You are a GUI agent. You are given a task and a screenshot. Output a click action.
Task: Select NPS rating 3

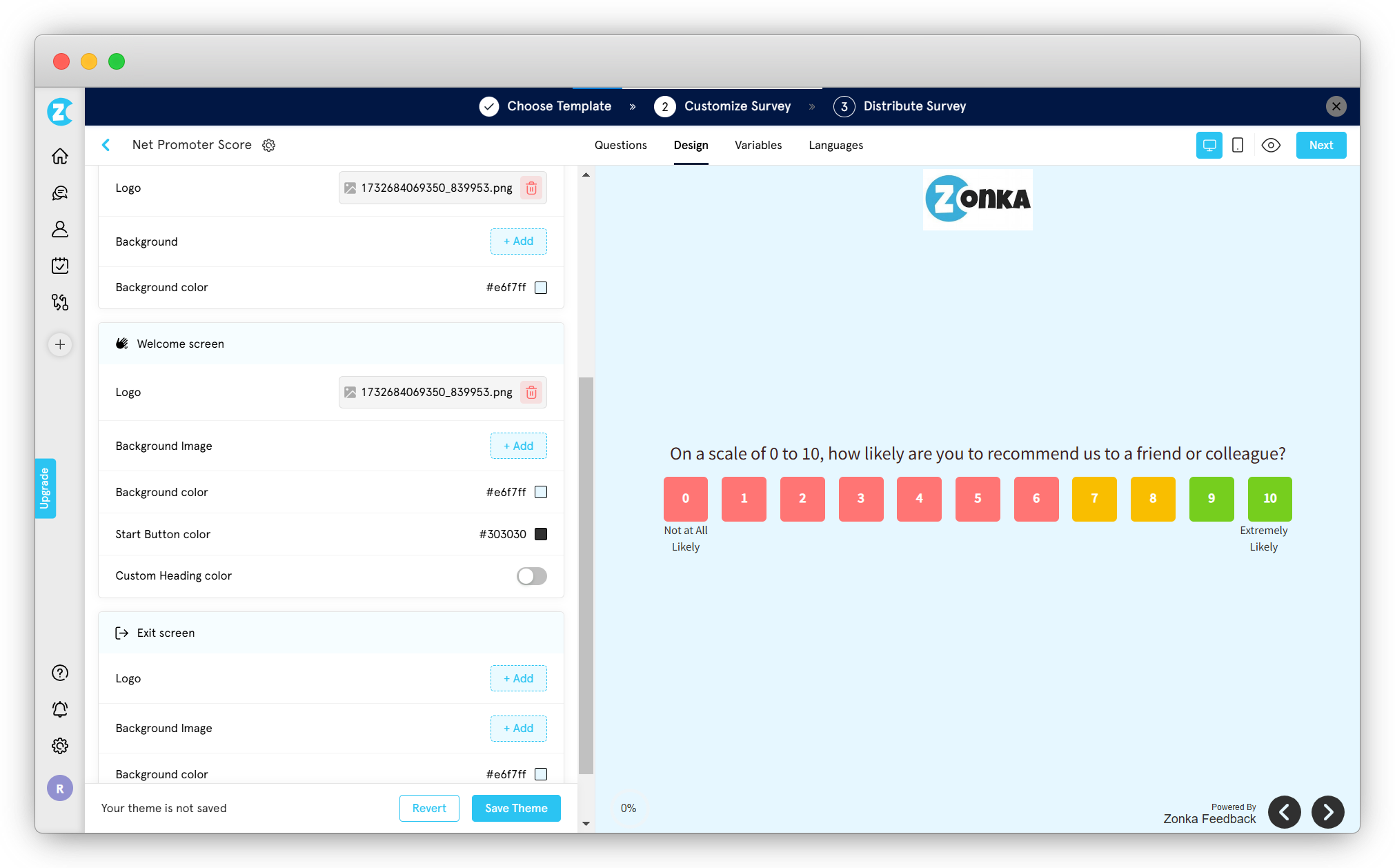(x=861, y=498)
